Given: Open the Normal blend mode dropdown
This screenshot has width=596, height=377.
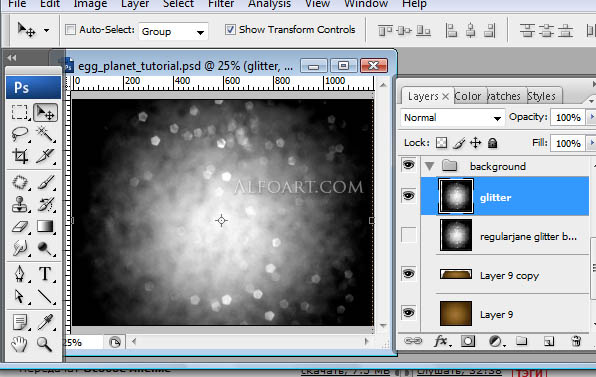Looking at the screenshot, I should 452,118.
